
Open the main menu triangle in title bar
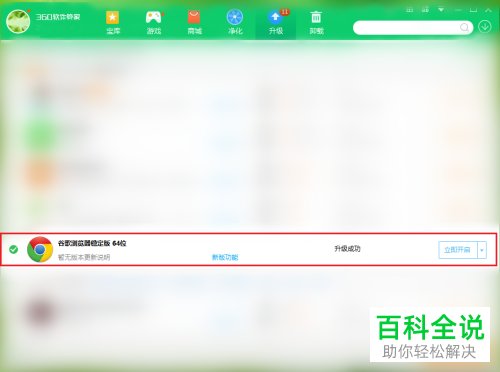click(x=441, y=10)
